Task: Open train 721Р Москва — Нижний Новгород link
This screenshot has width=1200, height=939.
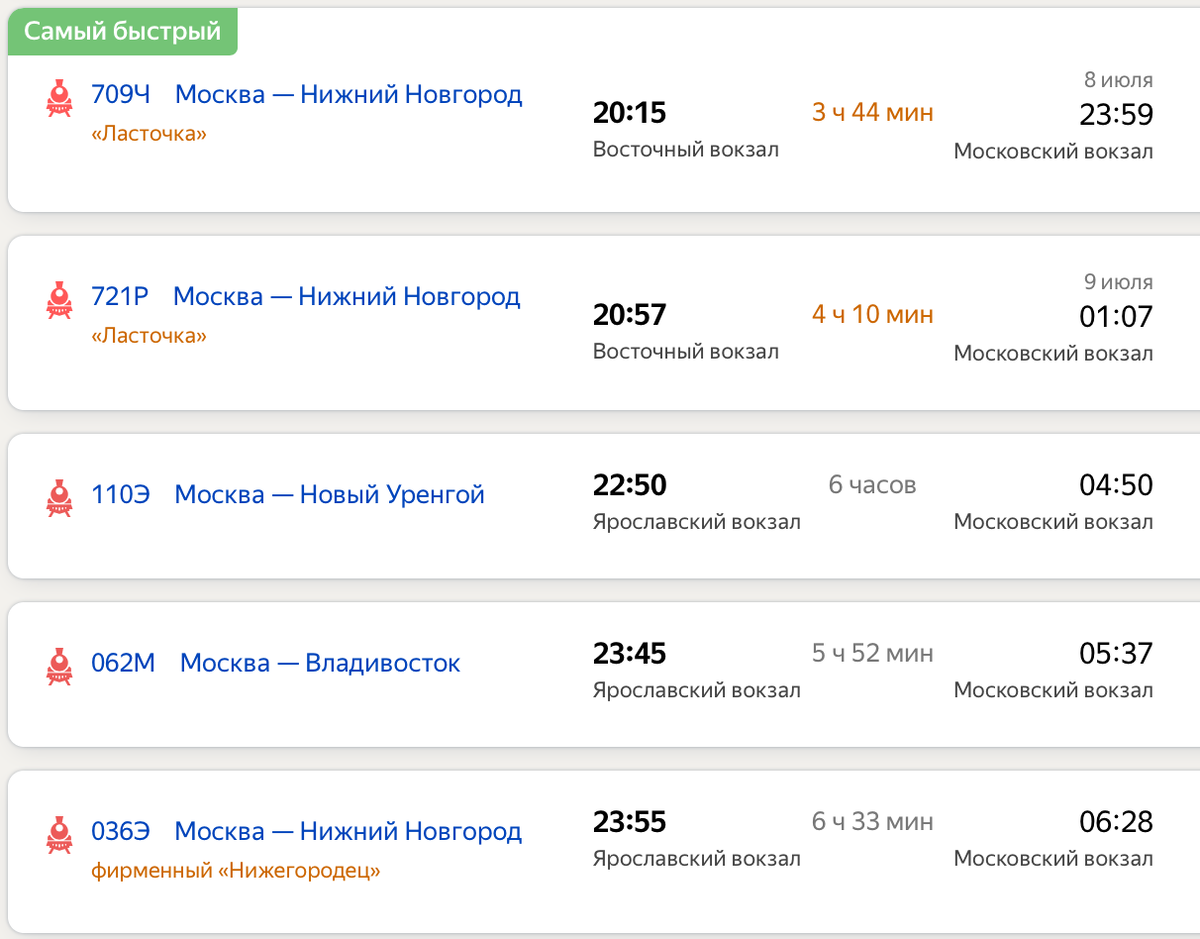Action: (x=305, y=297)
